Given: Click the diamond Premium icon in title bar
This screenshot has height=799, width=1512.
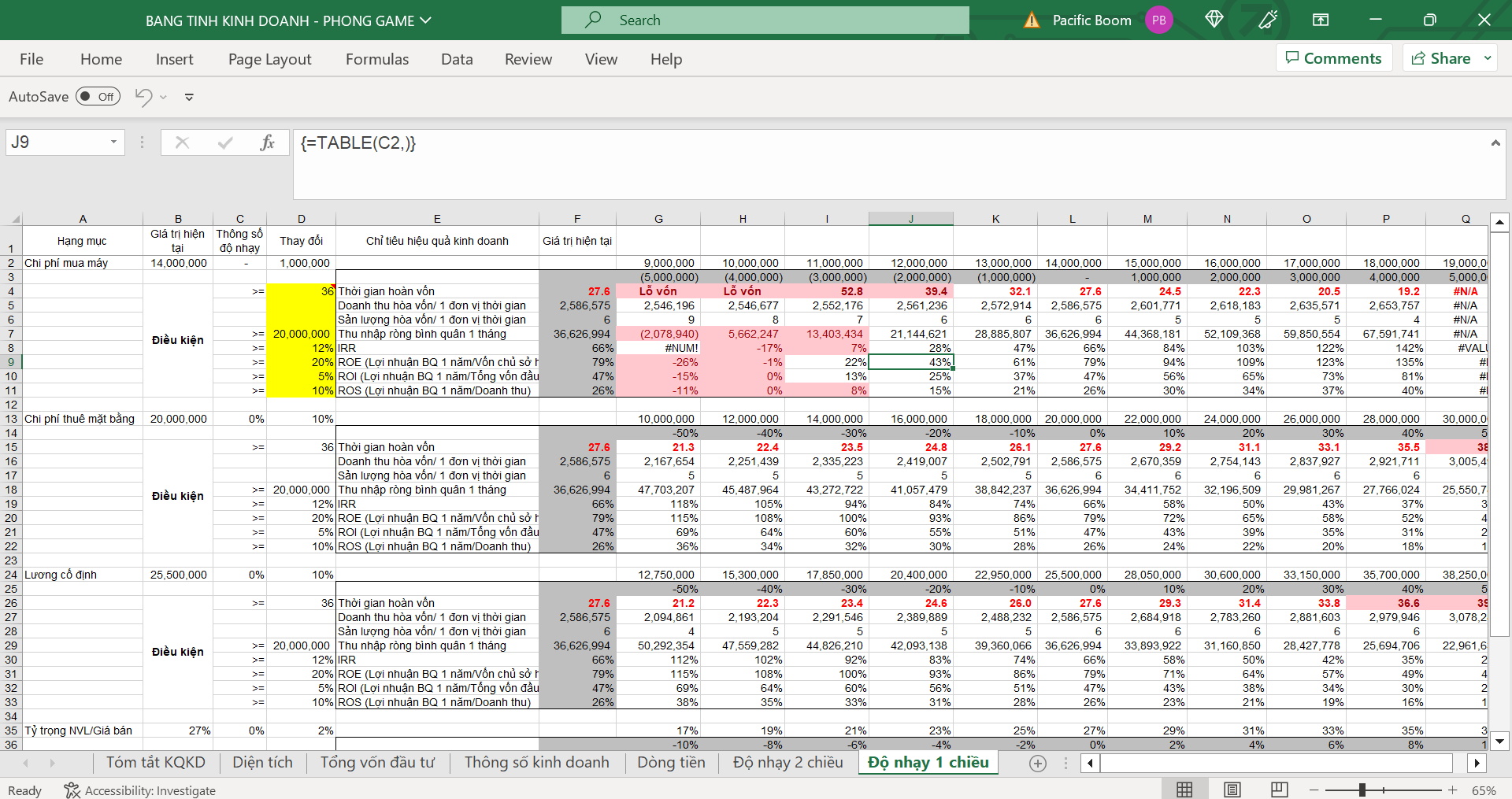Looking at the screenshot, I should [x=1214, y=20].
